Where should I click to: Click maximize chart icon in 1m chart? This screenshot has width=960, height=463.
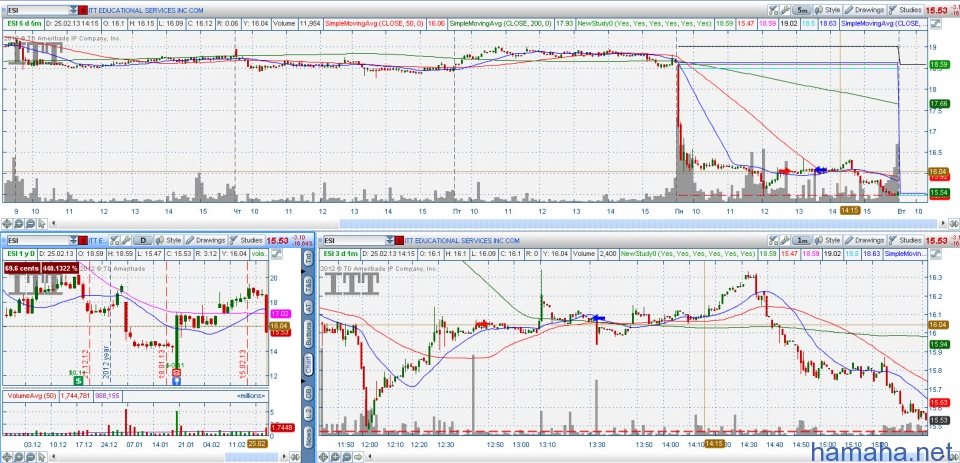point(935,254)
